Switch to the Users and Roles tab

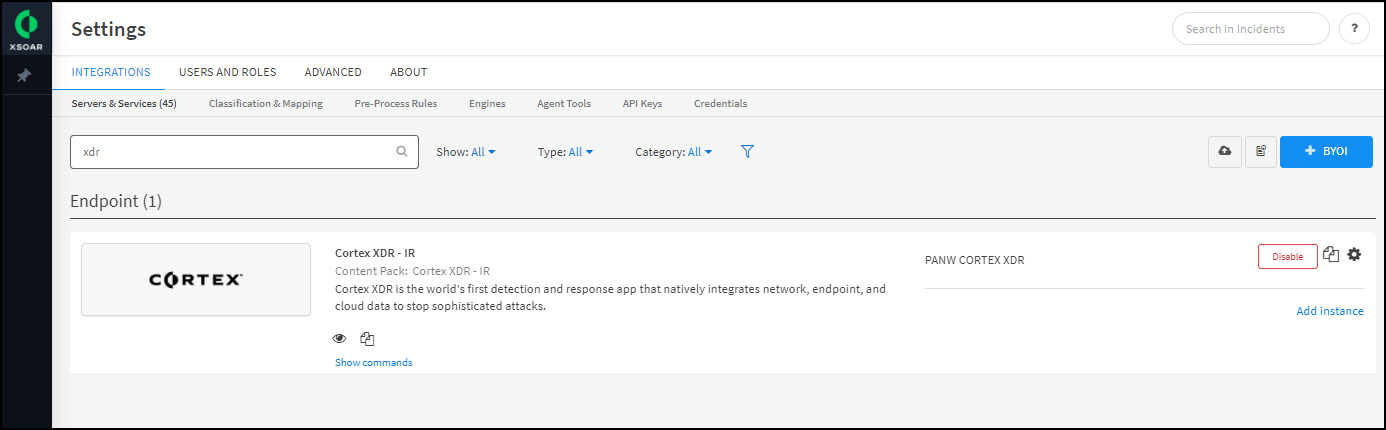227,72
